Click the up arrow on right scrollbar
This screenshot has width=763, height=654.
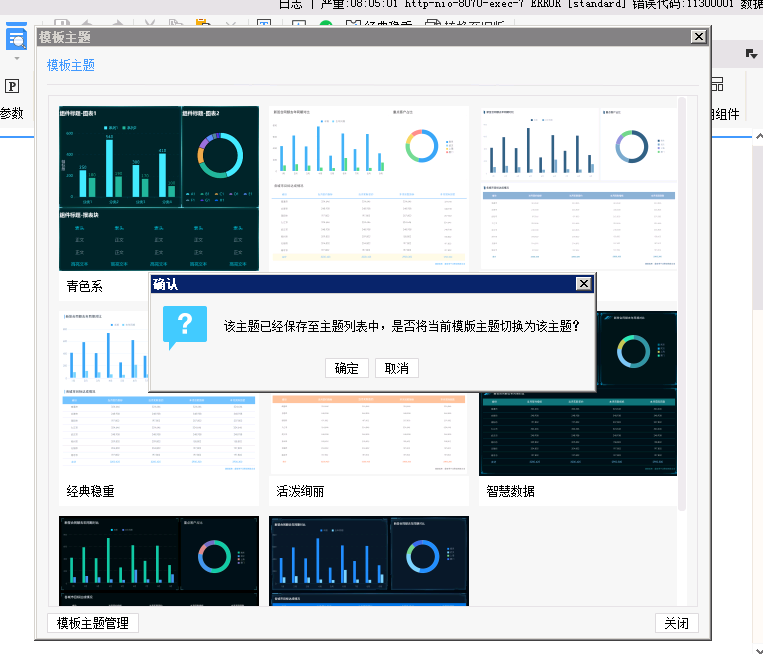pos(759,137)
